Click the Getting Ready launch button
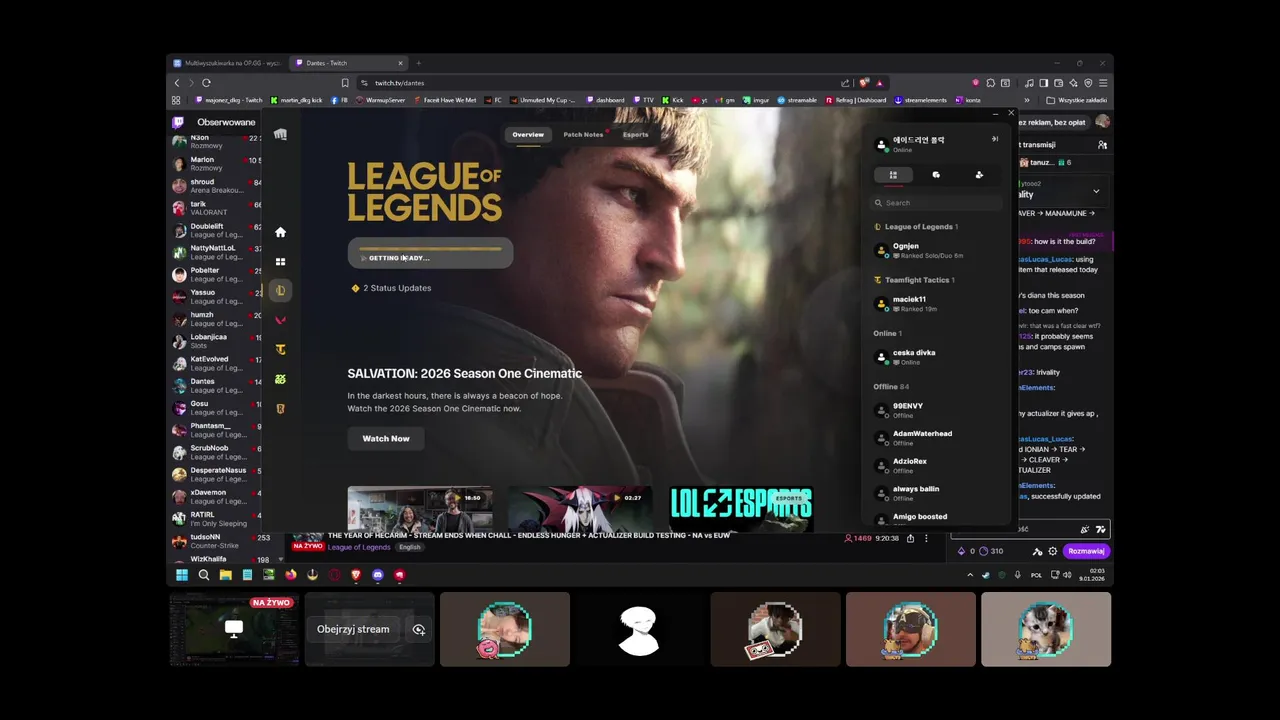 [430, 253]
